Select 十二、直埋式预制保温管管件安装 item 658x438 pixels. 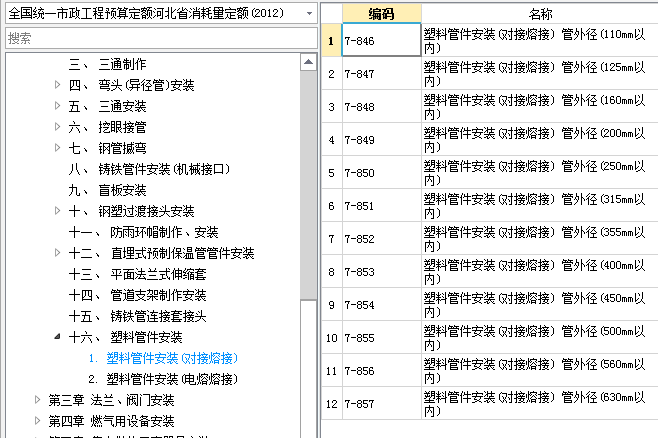(162, 253)
